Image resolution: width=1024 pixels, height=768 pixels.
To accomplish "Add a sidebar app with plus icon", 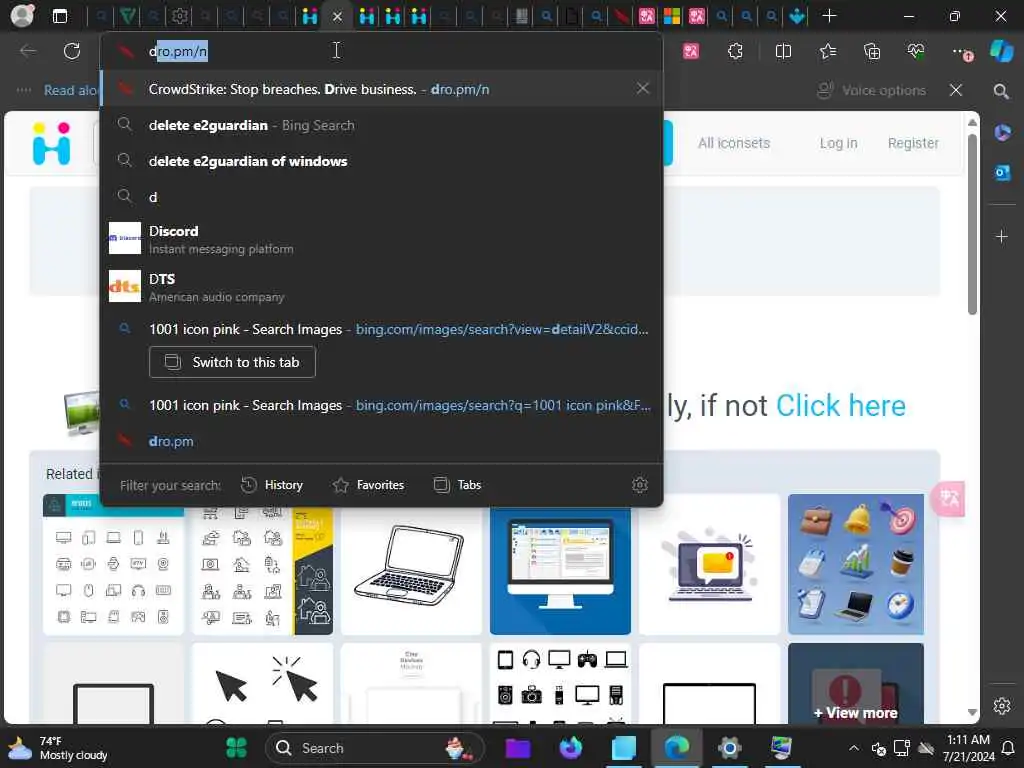I will [1002, 236].
